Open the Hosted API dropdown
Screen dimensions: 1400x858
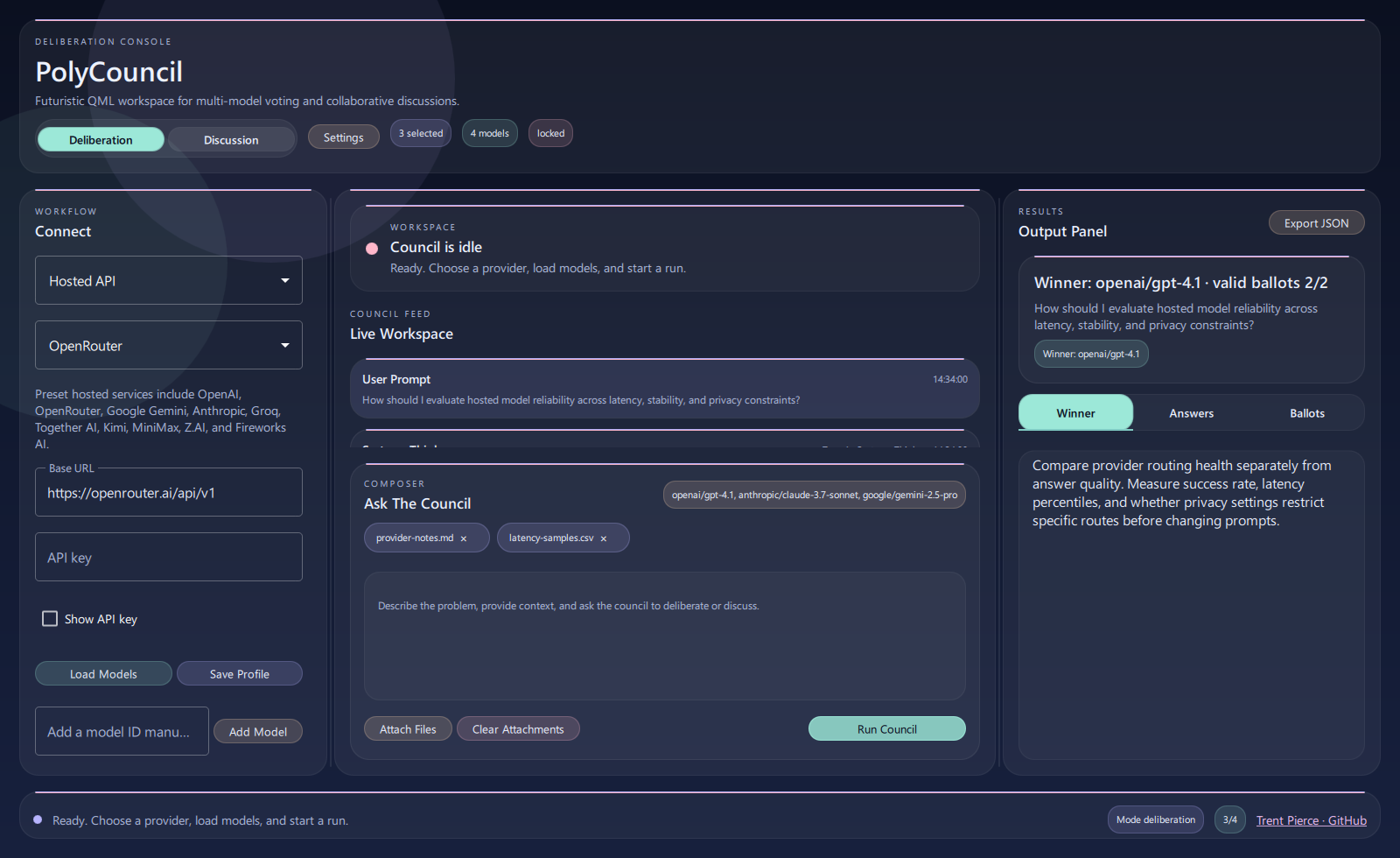point(169,280)
